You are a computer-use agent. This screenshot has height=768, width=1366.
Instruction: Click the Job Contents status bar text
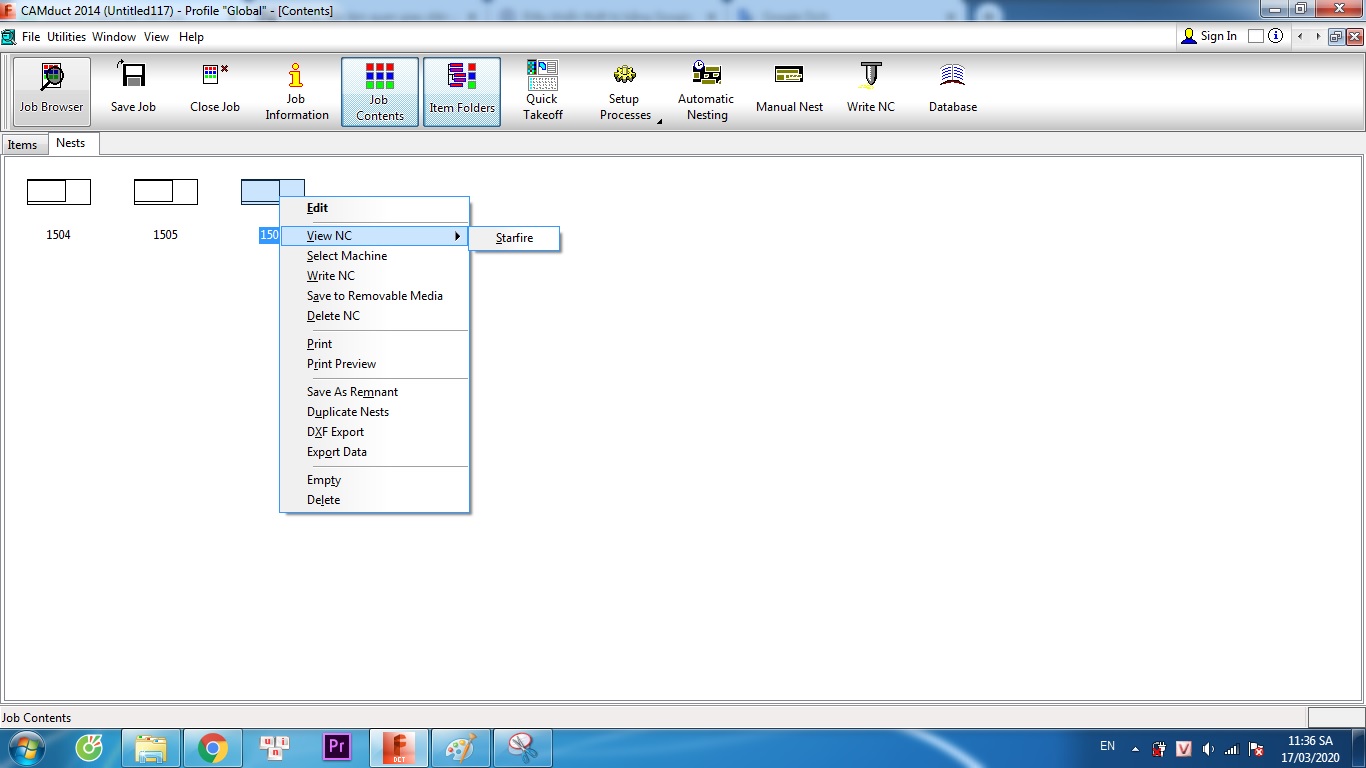point(37,718)
